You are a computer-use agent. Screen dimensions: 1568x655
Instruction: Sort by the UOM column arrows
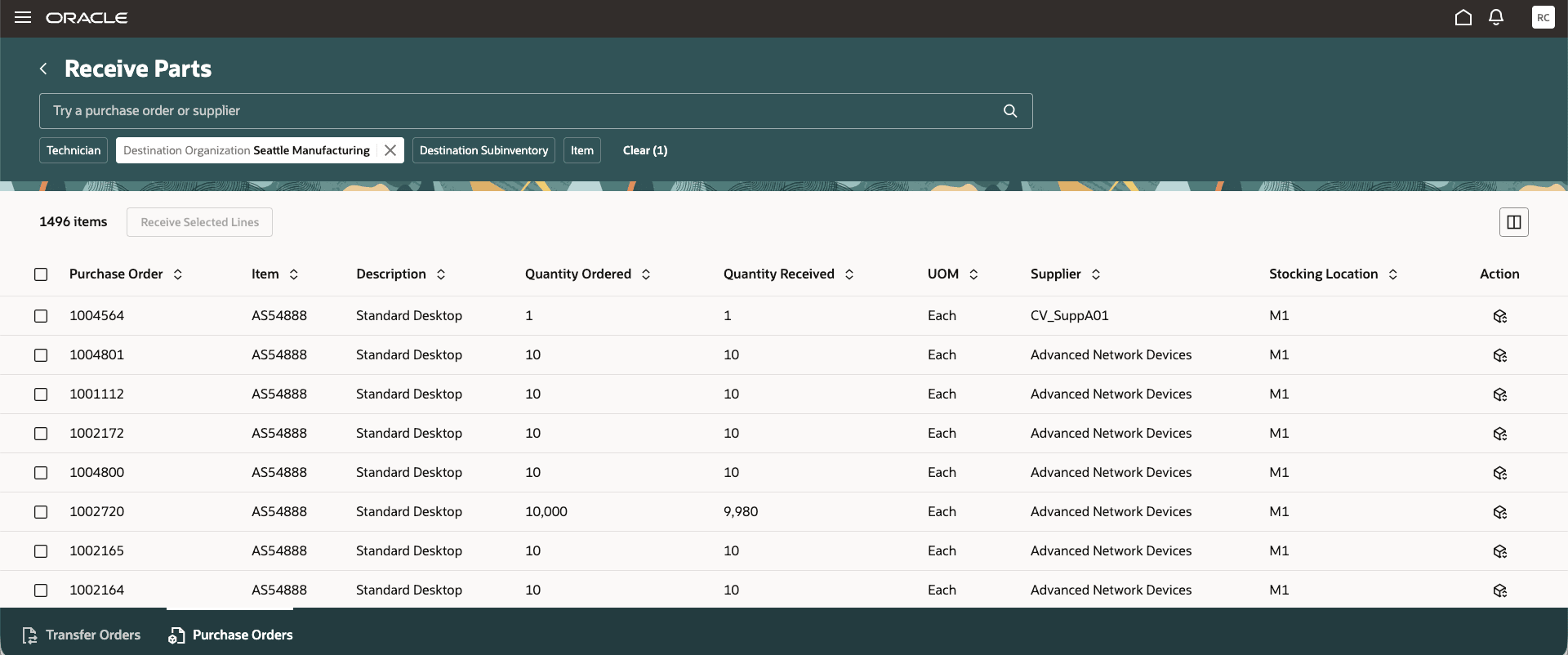tap(973, 274)
